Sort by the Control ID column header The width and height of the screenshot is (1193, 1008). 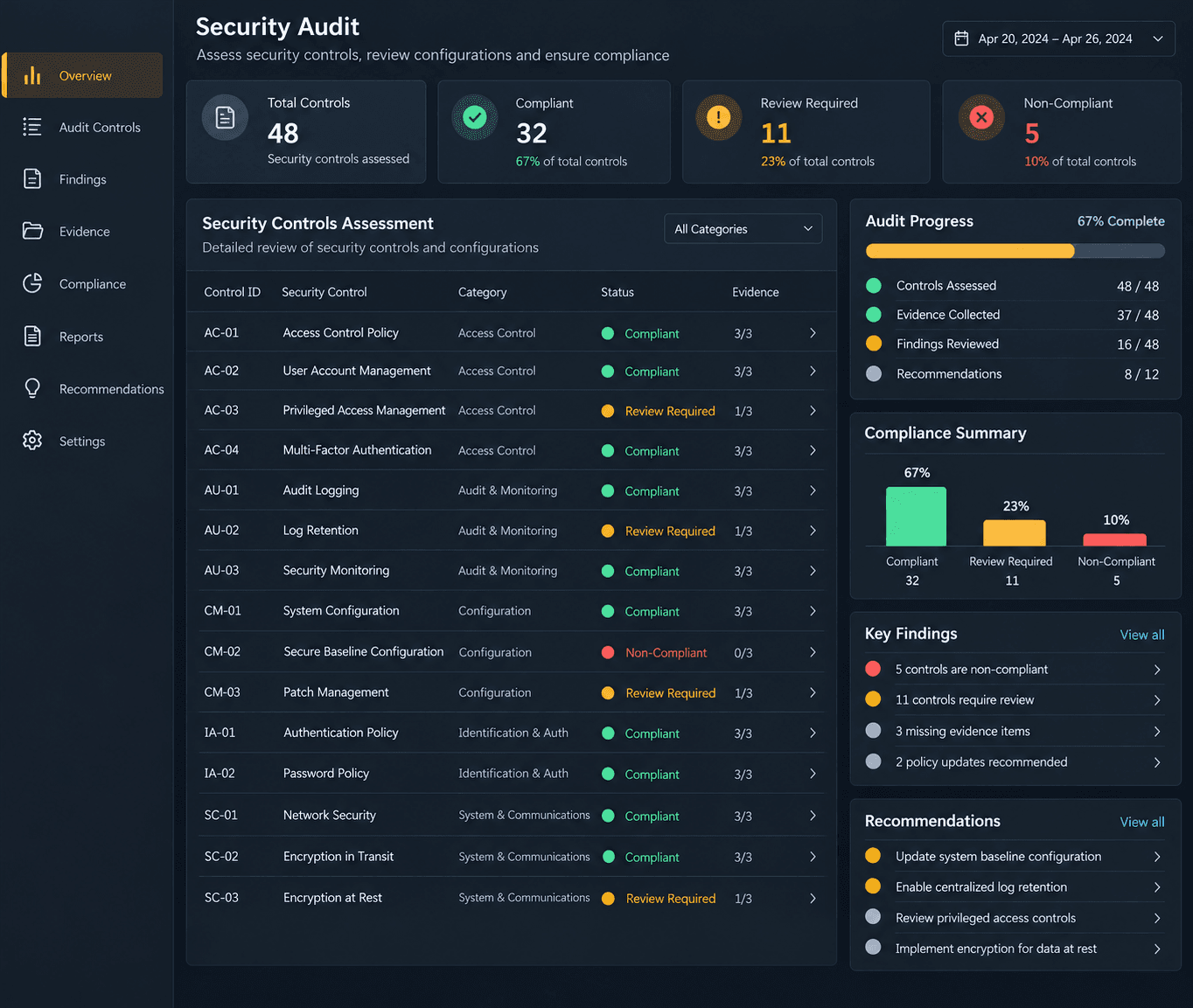click(x=233, y=292)
